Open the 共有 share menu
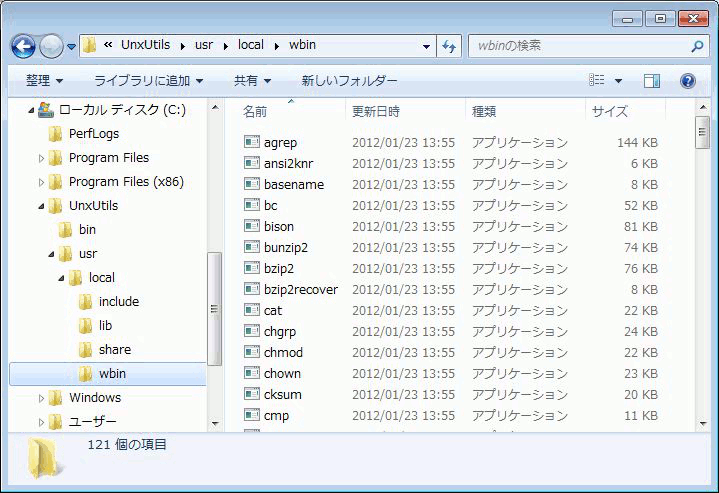This screenshot has width=719, height=493. [252, 81]
